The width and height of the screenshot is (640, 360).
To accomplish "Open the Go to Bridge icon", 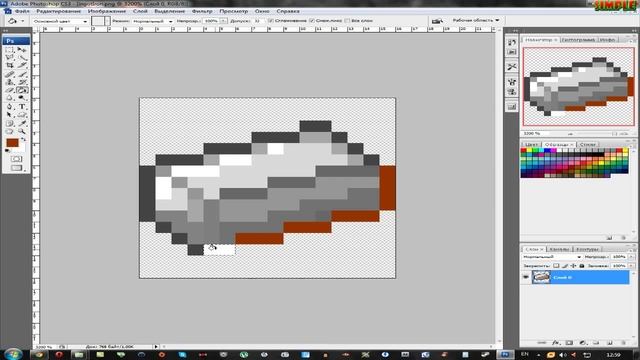I will 437,21.
